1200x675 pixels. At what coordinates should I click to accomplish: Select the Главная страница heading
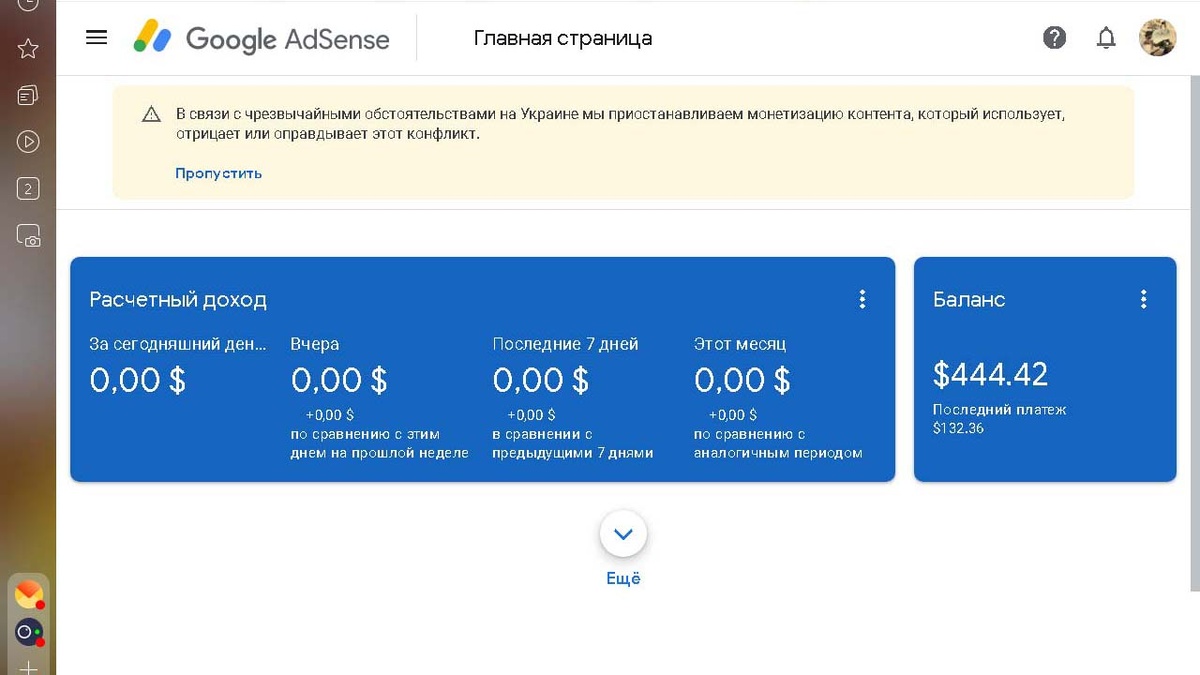(x=561, y=38)
